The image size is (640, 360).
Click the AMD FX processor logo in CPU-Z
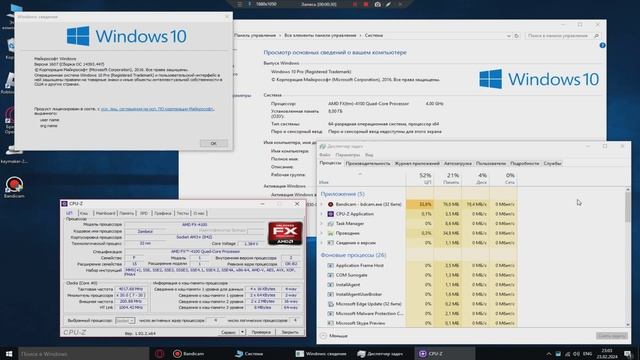tap(285, 233)
